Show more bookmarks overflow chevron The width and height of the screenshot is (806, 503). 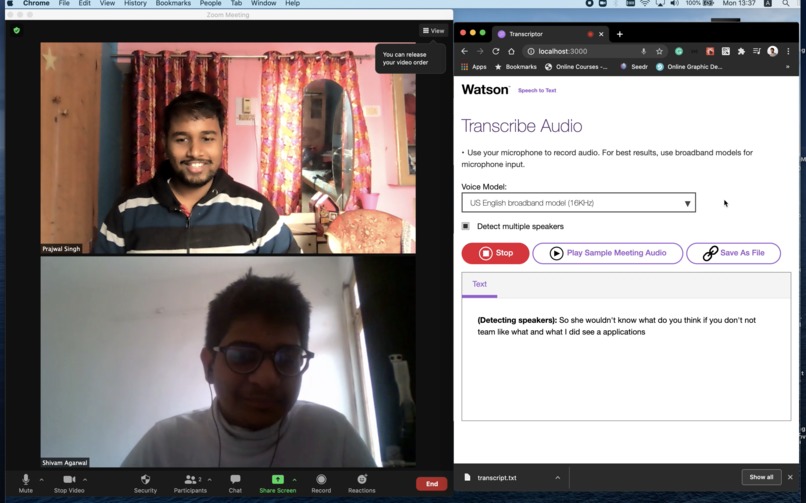(787, 67)
